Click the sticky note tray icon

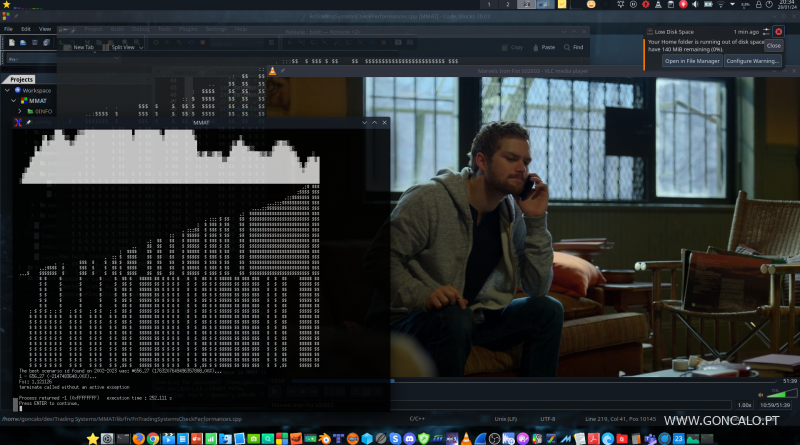pyautogui.click(x=562, y=5)
